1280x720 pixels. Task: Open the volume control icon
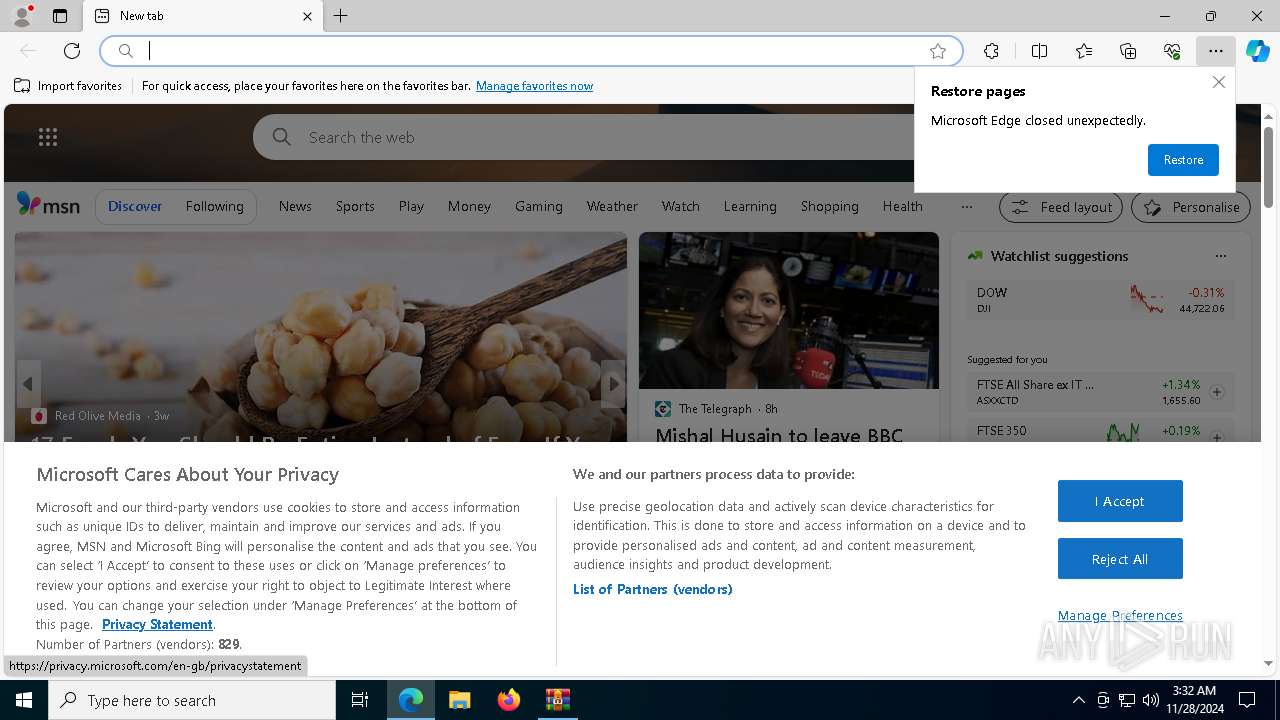pyautogui.click(x=1151, y=700)
